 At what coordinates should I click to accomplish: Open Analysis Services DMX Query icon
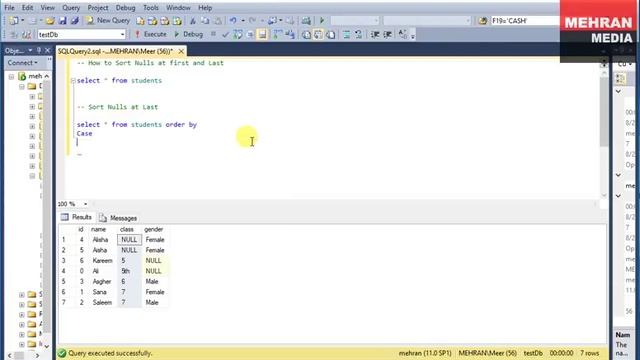pyautogui.click(x=165, y=20)
